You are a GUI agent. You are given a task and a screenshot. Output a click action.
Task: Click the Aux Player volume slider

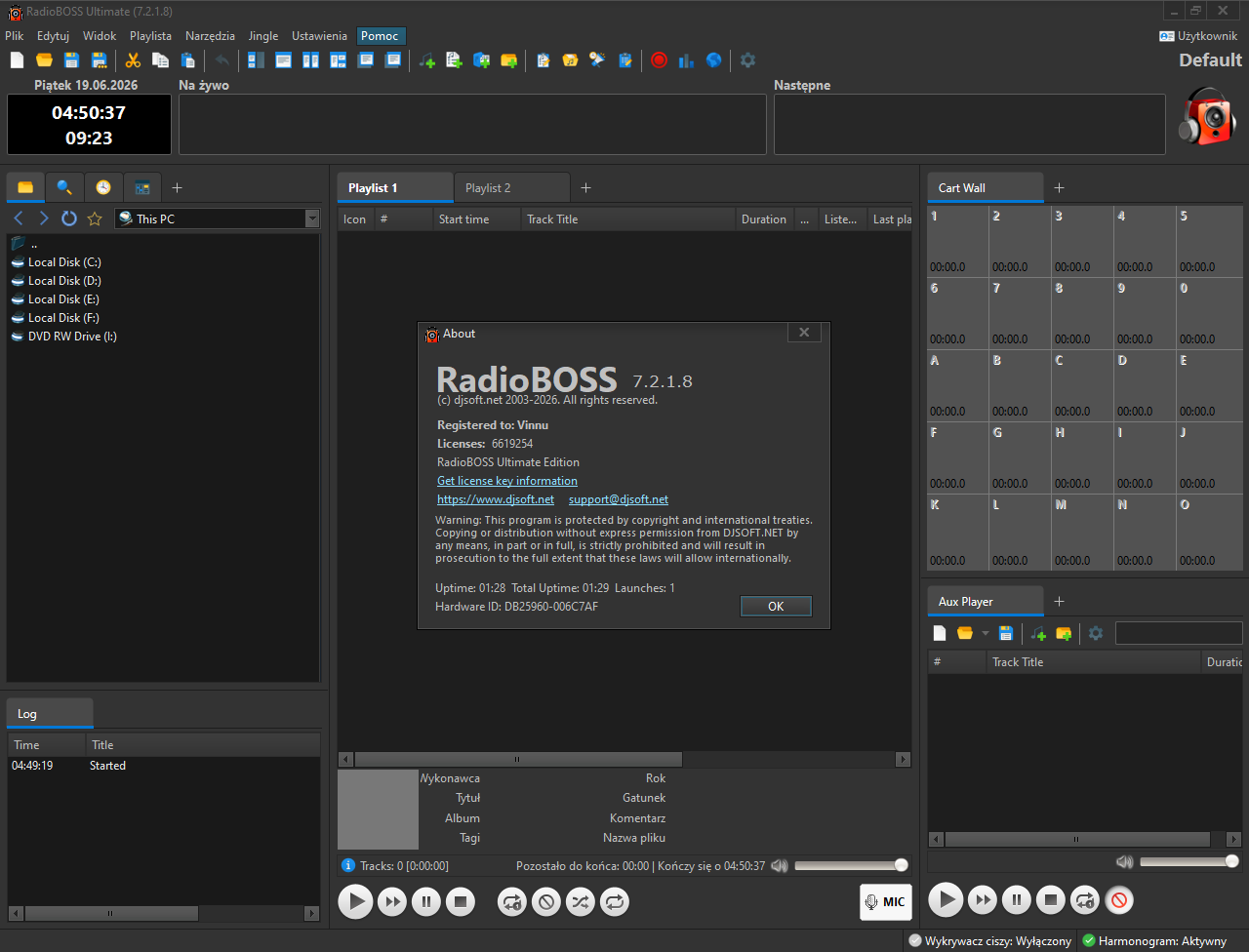tap(1189, 861)
